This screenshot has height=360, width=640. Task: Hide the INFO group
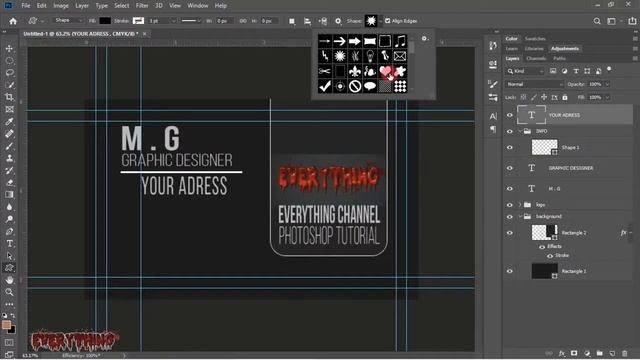510,131
